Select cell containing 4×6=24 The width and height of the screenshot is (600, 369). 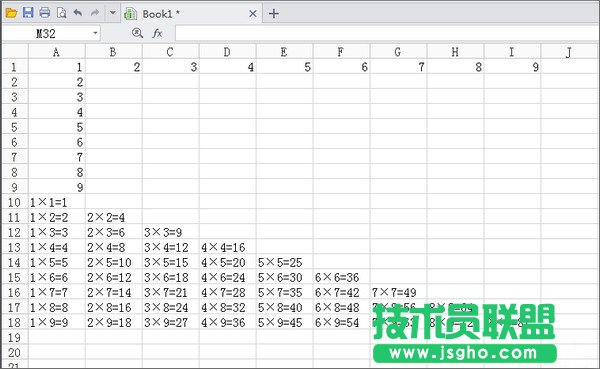228,277
